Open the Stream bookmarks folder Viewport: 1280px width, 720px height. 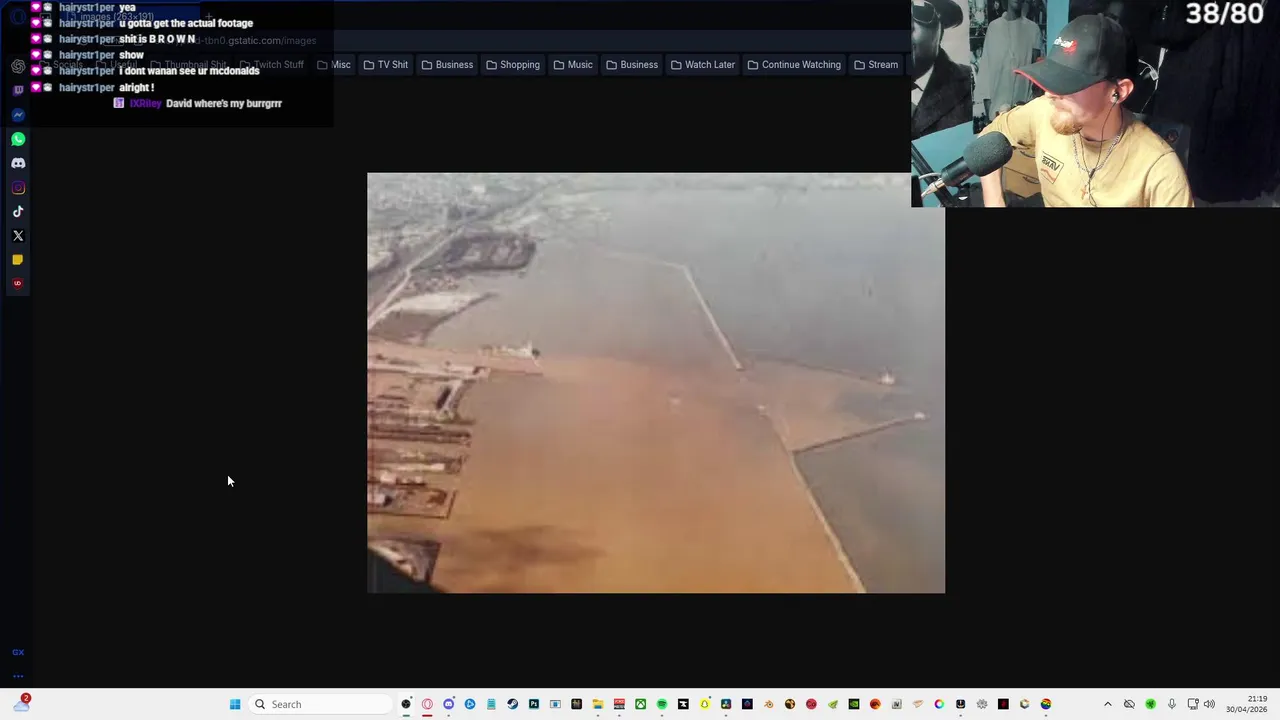[x=876, y=65]
